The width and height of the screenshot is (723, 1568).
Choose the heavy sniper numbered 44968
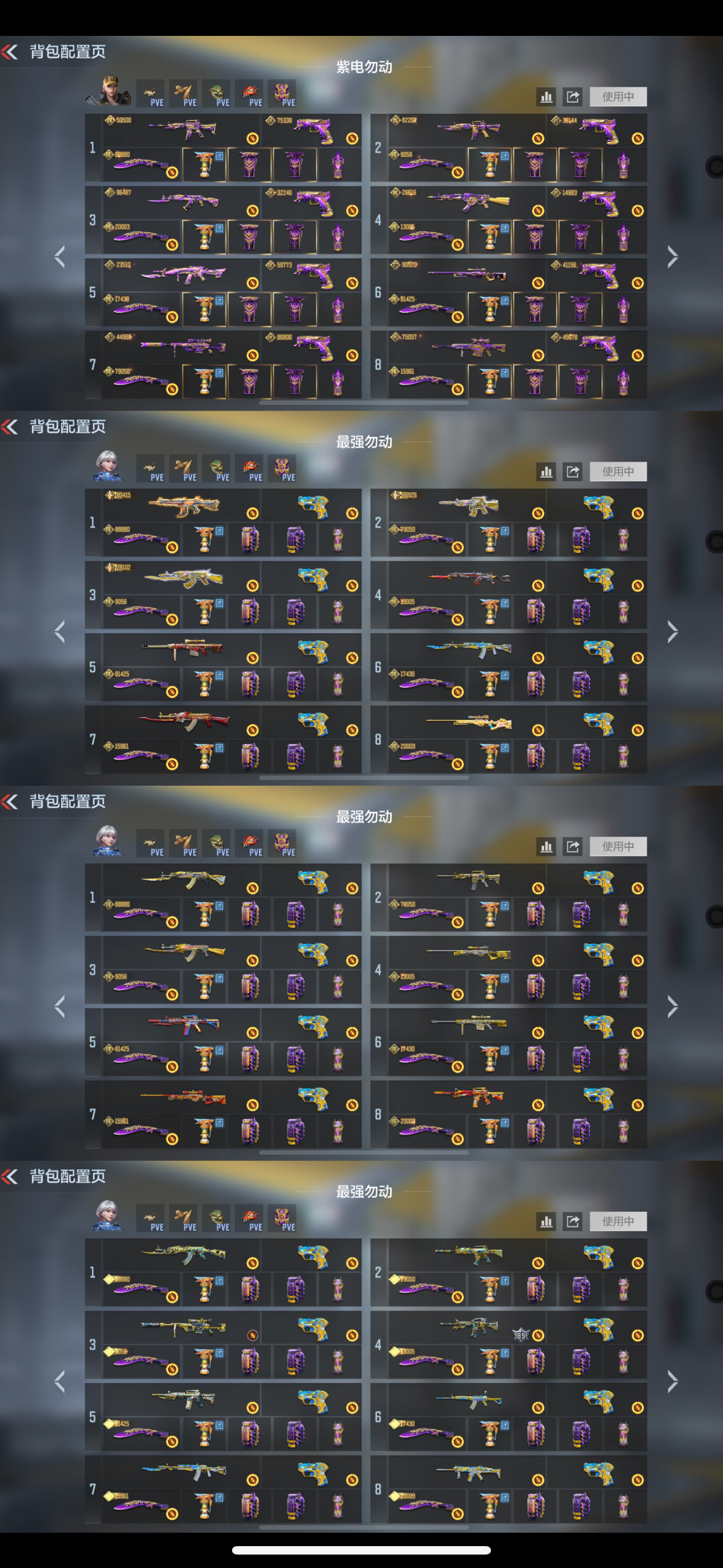click(182, 347)
